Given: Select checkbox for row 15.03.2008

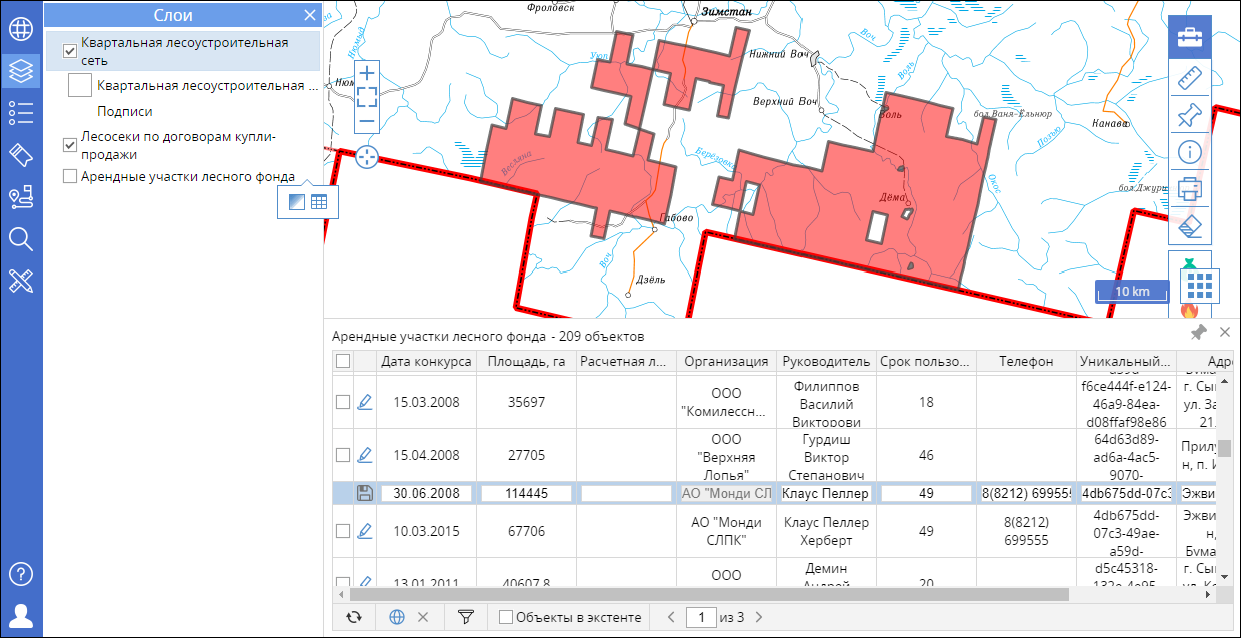Looking at the screenshot, I should tap(343, 402).
